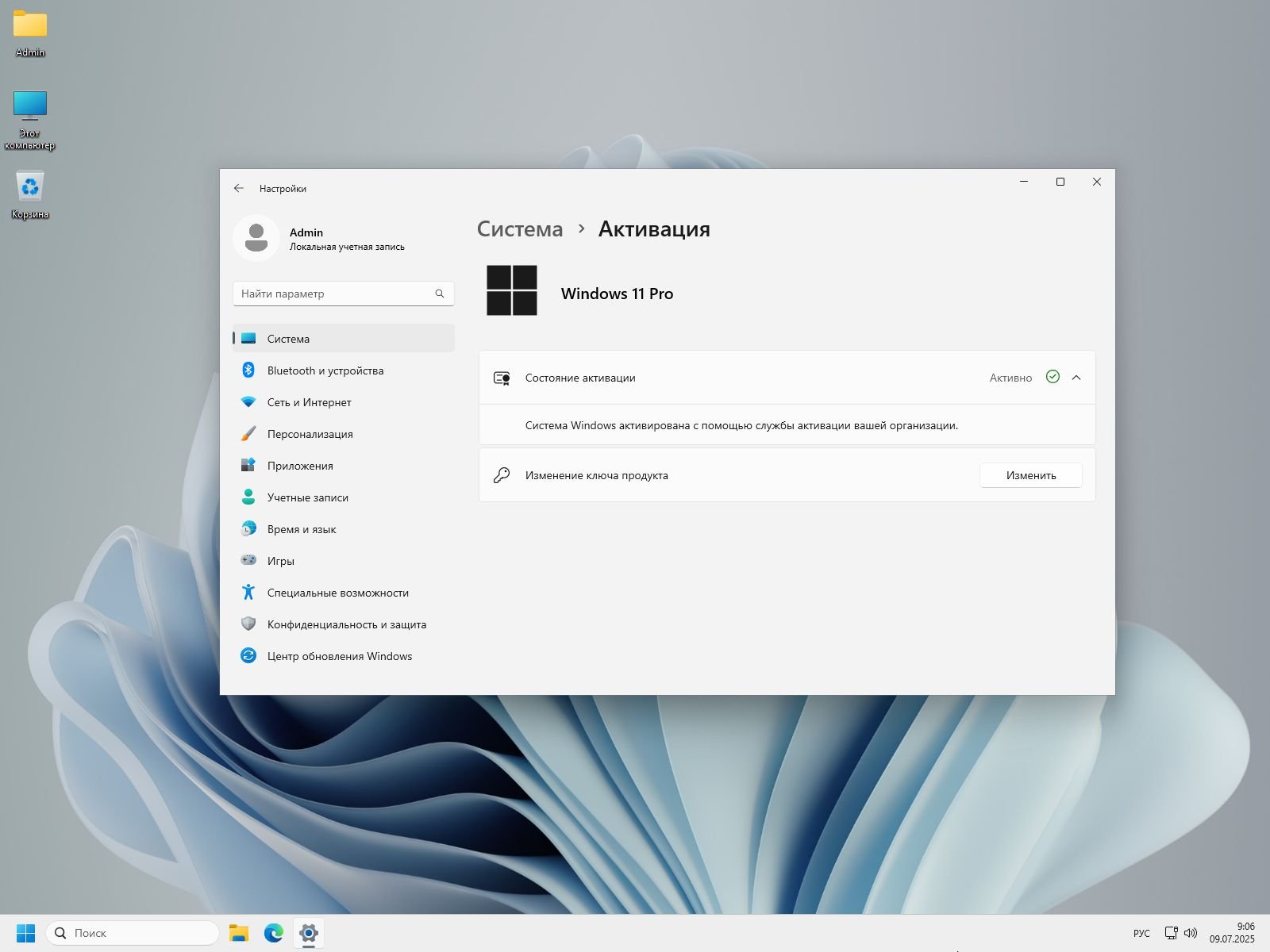Open Центр обновления Windows

pyautogui.click(x=344, y=655)
